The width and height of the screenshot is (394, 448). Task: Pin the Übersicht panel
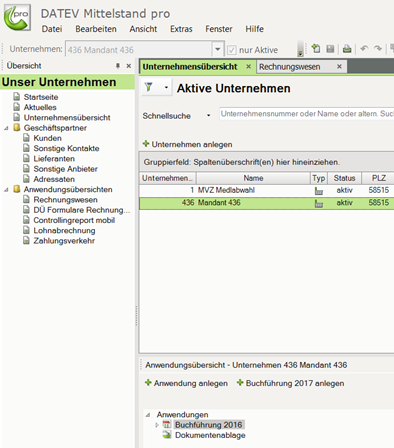click(x=118, y=66)
